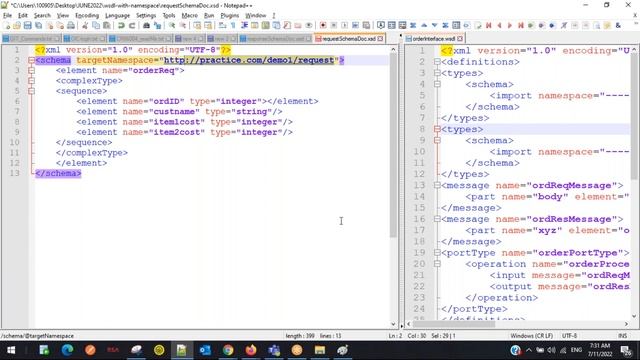Click UTF-8 encoding in status bar

(x=569, y=336)
